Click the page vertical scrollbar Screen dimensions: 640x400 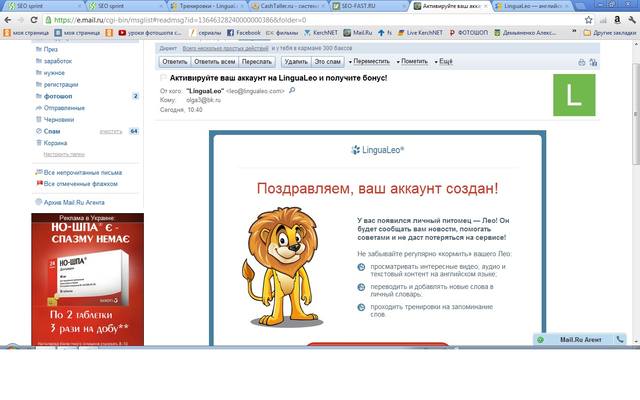636,114
